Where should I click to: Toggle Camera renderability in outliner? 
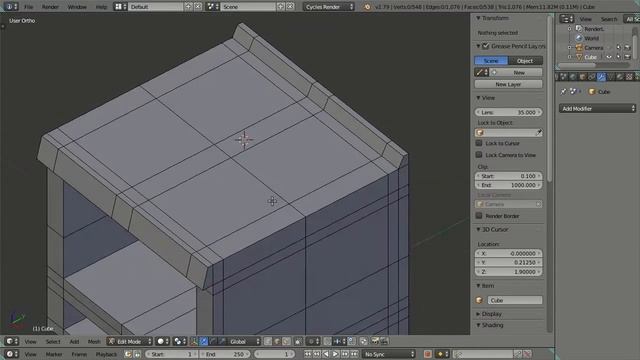click(627, 48)
